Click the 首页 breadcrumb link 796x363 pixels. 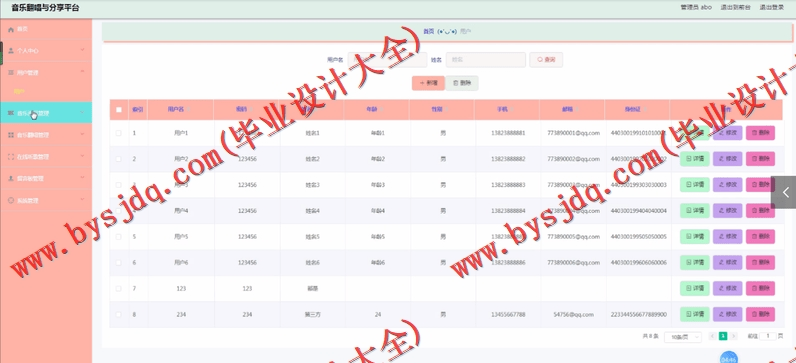[428, 31]
